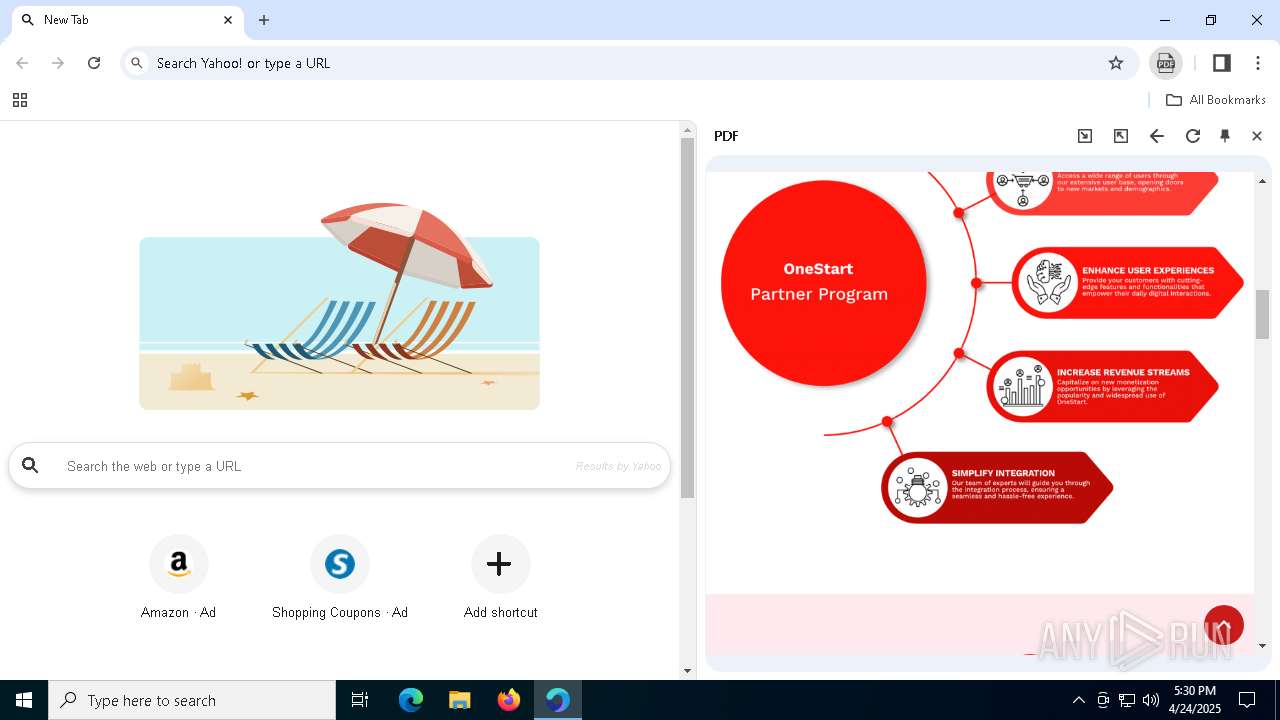The width and height of the screenshot is (1280, 720).
Task: Click the red scroll-to-top button
Action: click(x=1223, y=626)
